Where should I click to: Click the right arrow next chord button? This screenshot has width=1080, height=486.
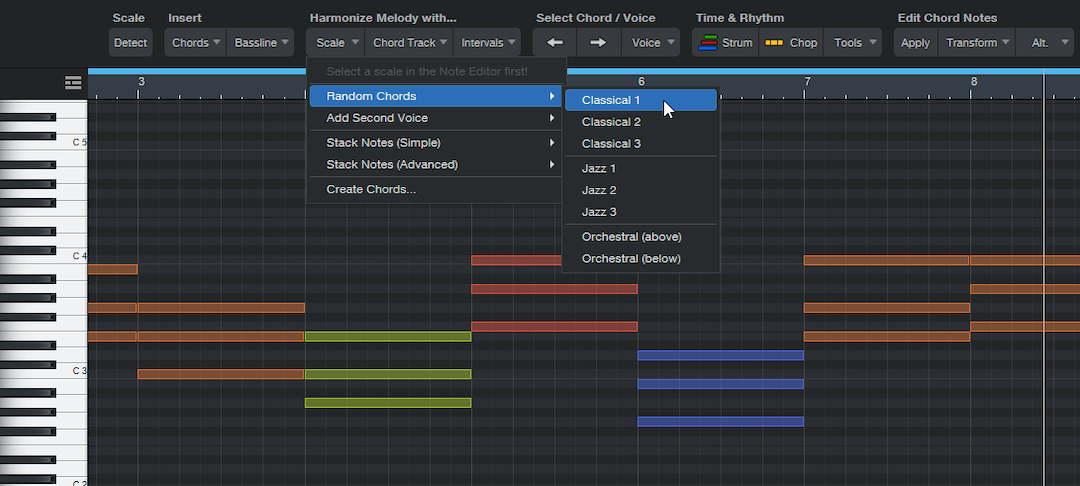(x=598, y=43)
